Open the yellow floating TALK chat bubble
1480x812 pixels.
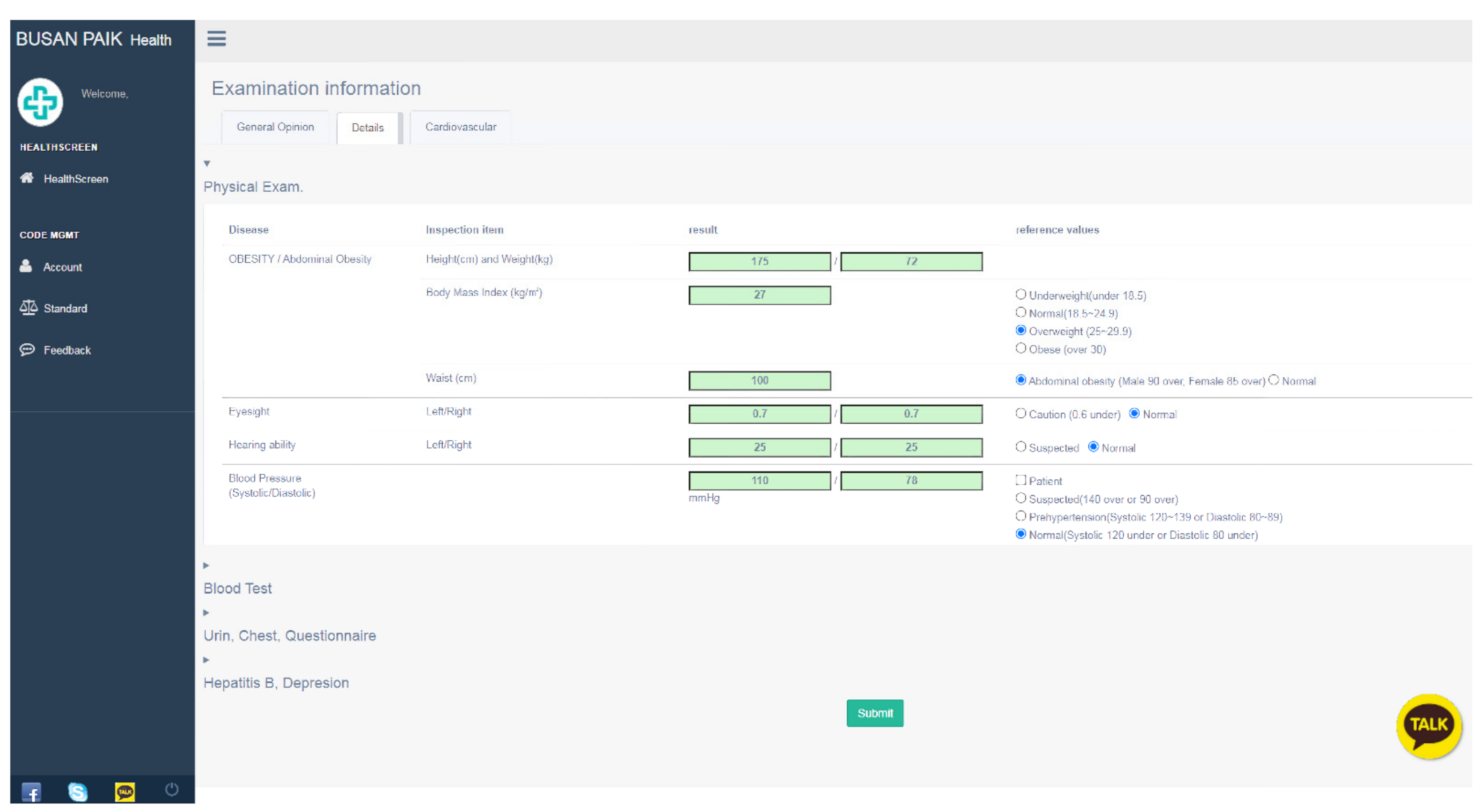pyautogui.click(x=1428, y=725)
